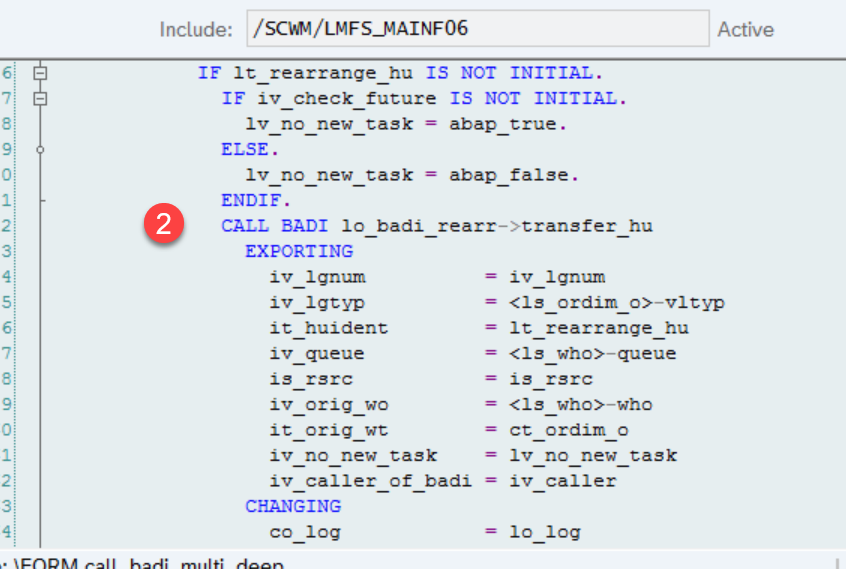
Task: Click is_rsrc parameter on the left
Action: click(x=311, y=379)
